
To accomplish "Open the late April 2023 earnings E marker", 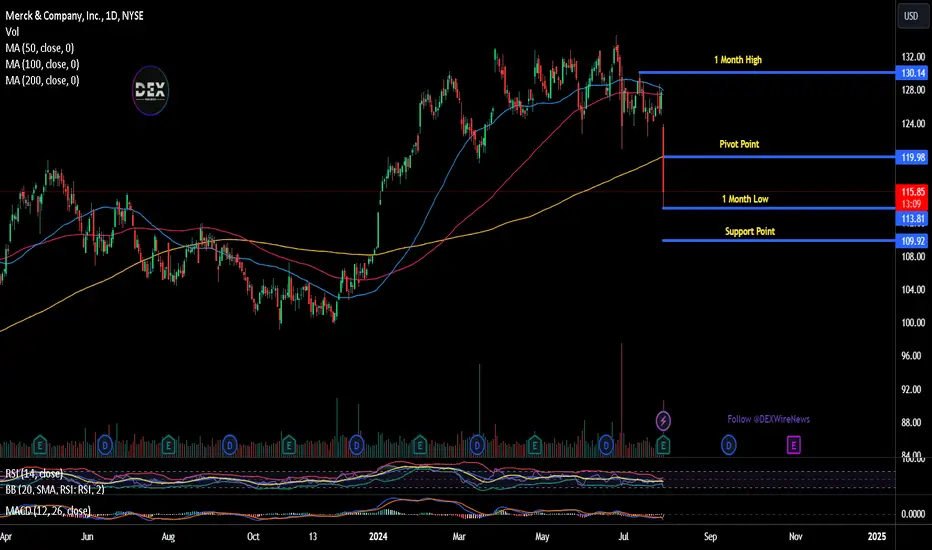I will click(x=40, y=444).
